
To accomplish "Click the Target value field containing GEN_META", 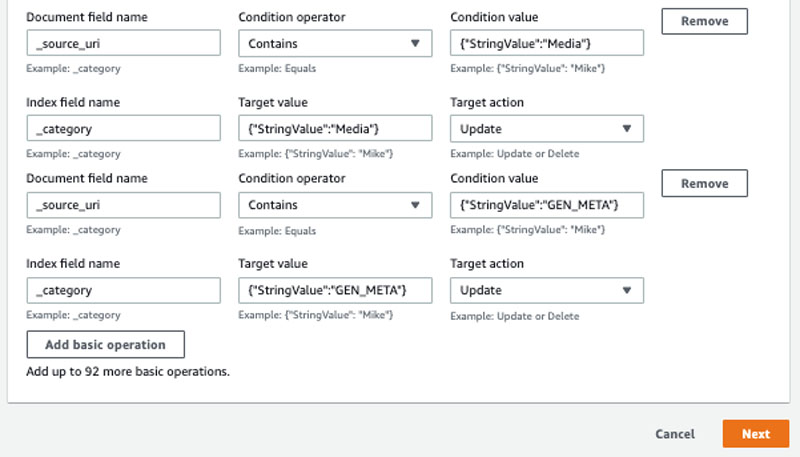I will click(335, 290).
